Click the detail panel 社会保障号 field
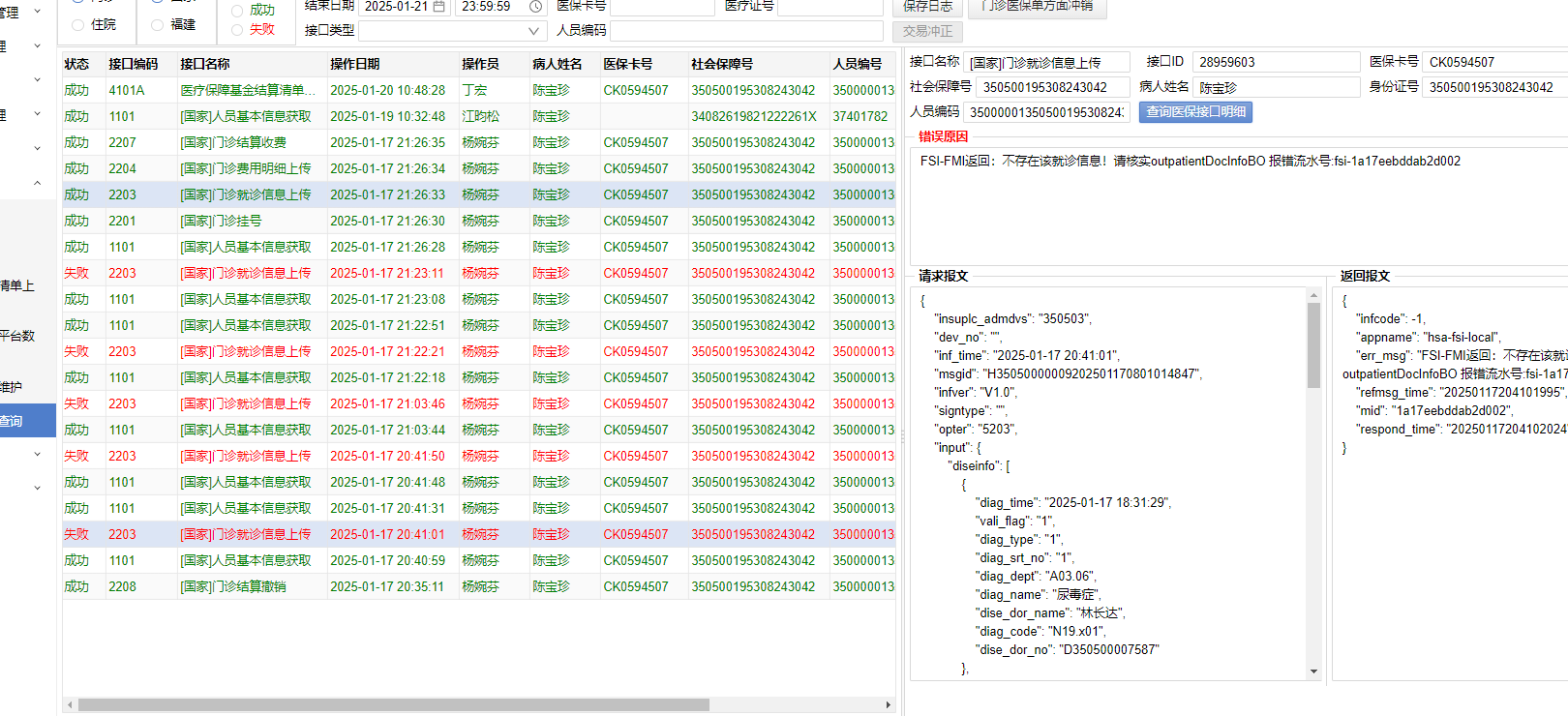This screenshot has width=1568, height=716. [x=1053, y=87]
